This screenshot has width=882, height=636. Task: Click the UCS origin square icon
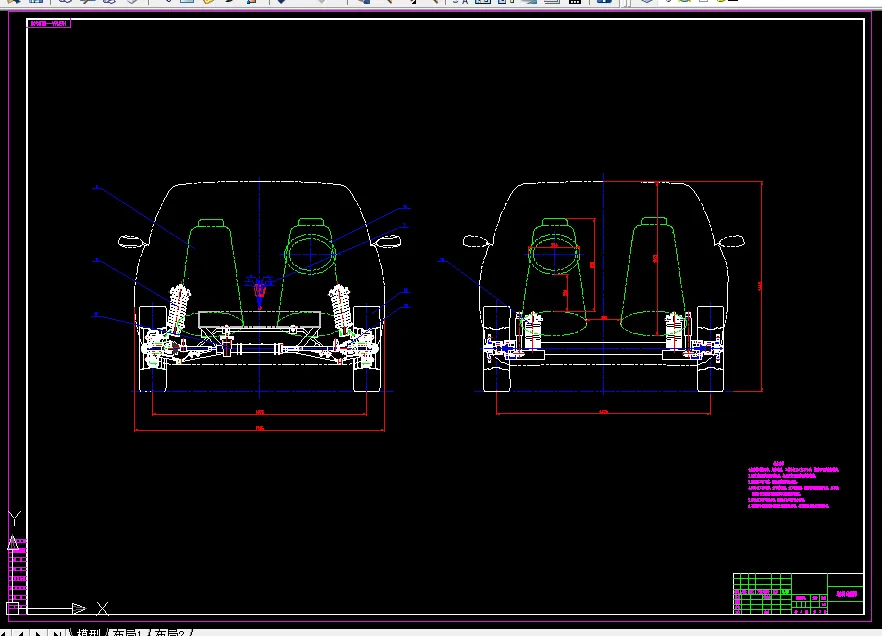12,608
